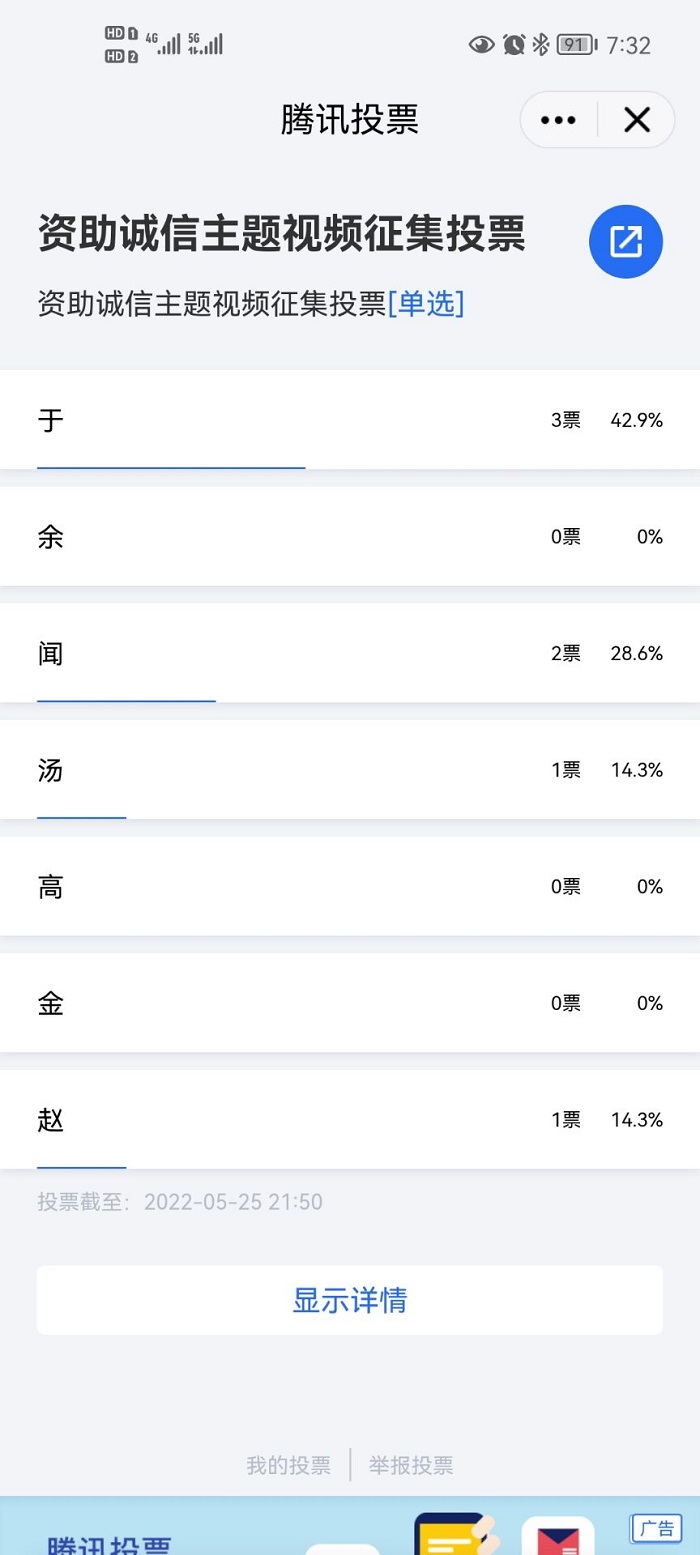700x1555 pixels.
Task: Open the mini-program three-dot menu
Action: (x=558, y=120)
